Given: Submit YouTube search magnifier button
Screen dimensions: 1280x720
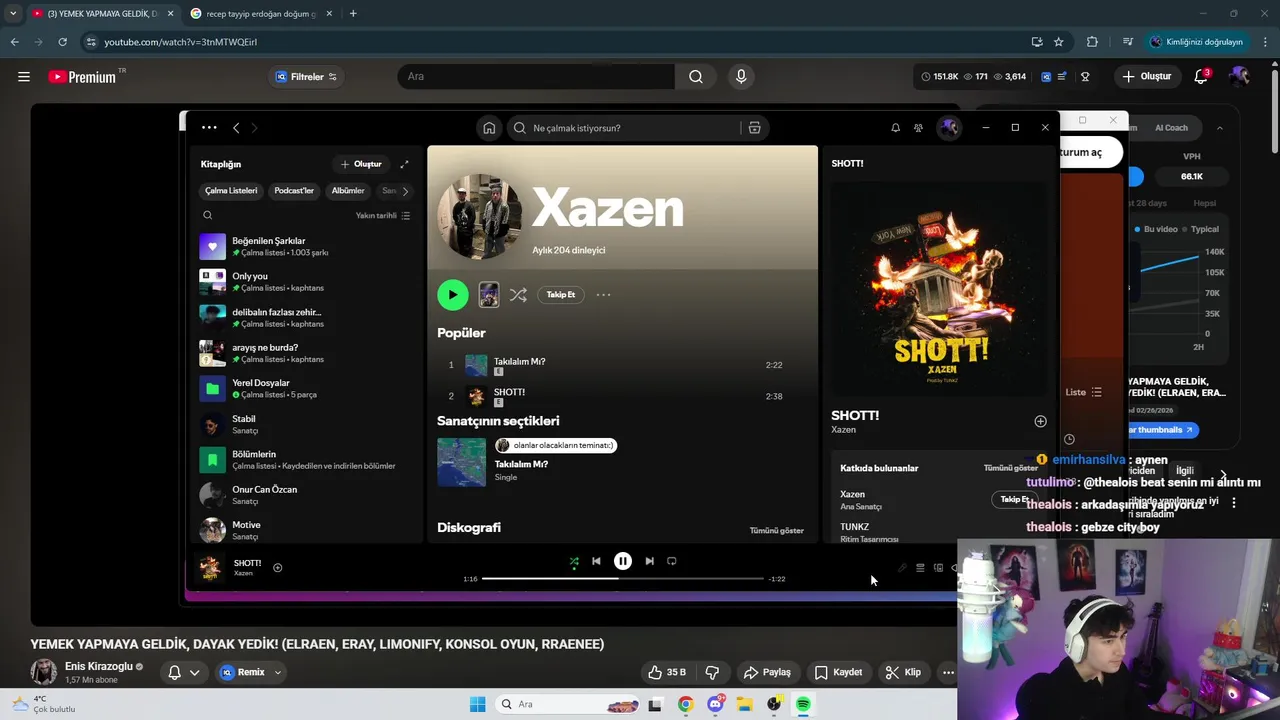Looking at the screenshot, I should 696,77.
